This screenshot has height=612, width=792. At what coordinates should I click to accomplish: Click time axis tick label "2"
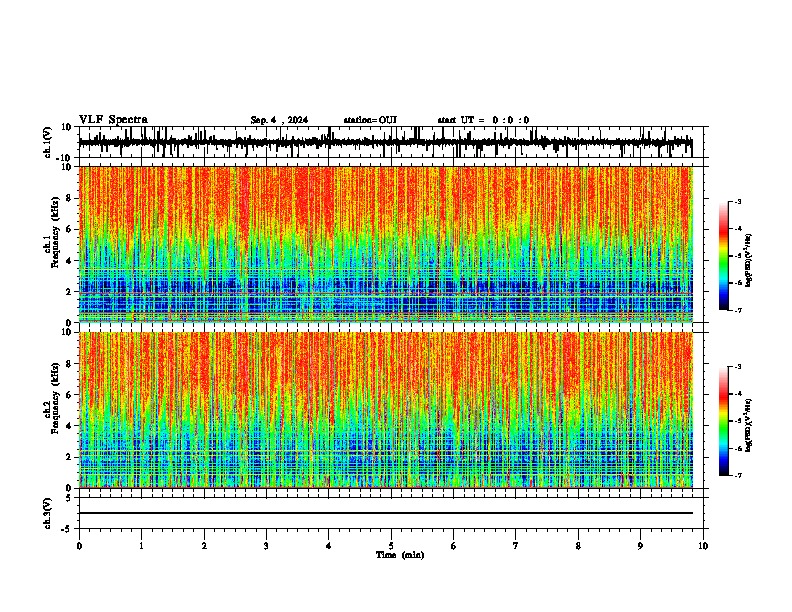coord(204,546)
